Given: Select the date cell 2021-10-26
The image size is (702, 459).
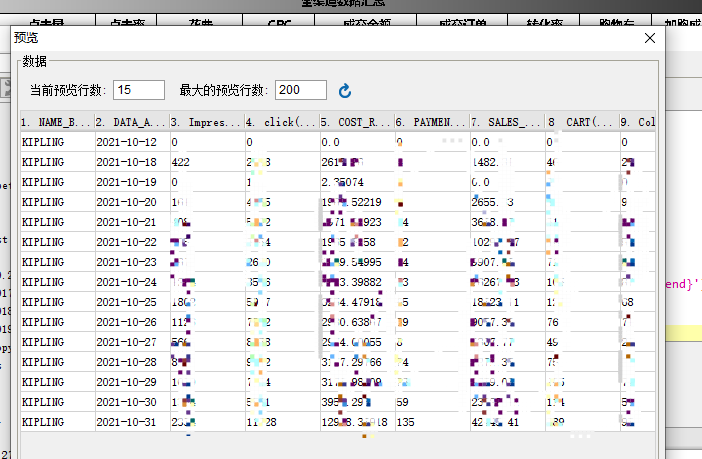Looking at the screenshot, I should pos(133,322).
